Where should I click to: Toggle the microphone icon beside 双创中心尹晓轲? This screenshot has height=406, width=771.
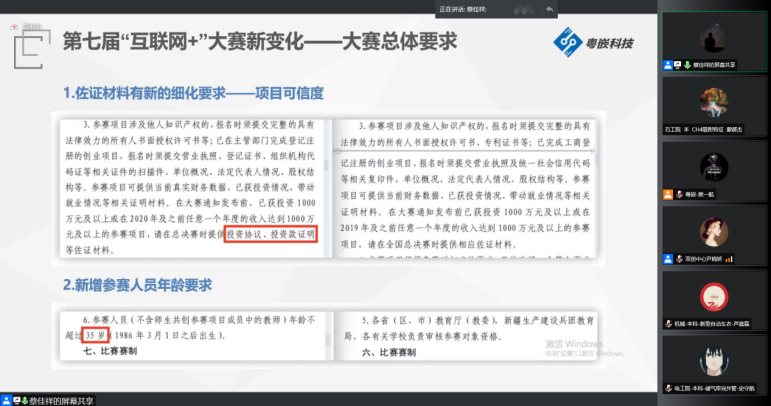(x=667, y=258)
